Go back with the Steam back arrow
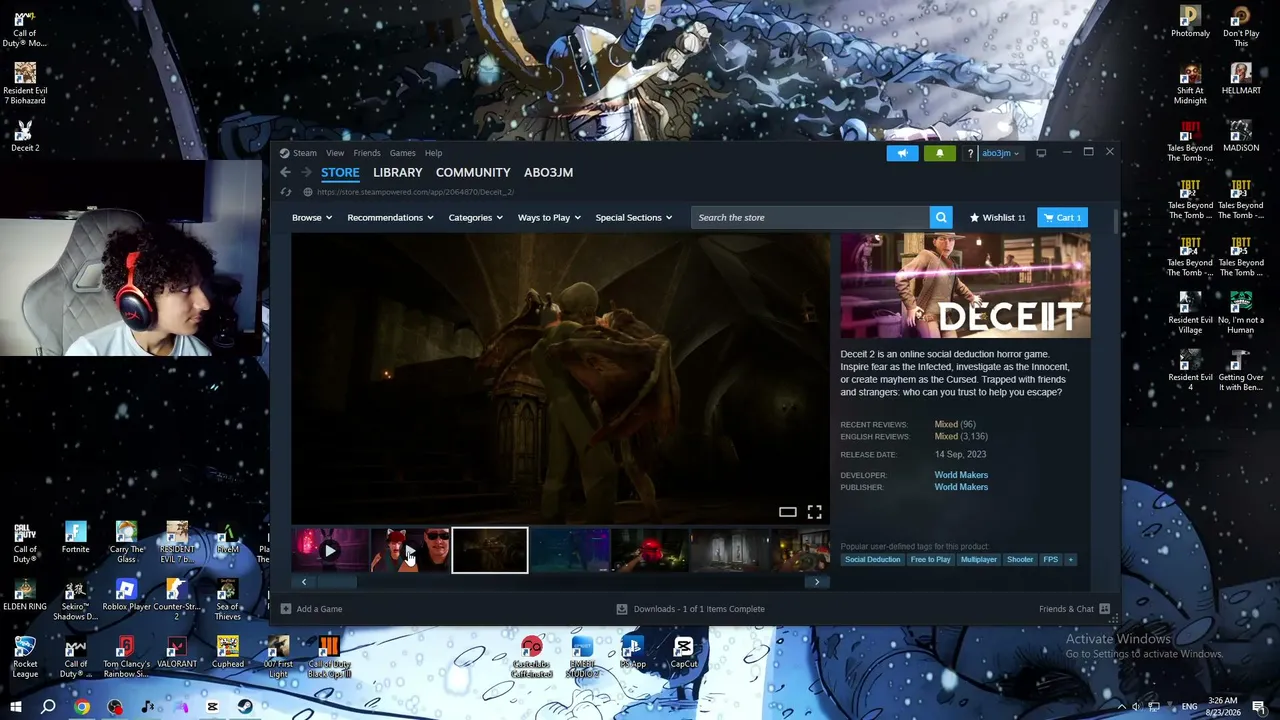This screenshot has height=720, width=1280. (285, 173)
